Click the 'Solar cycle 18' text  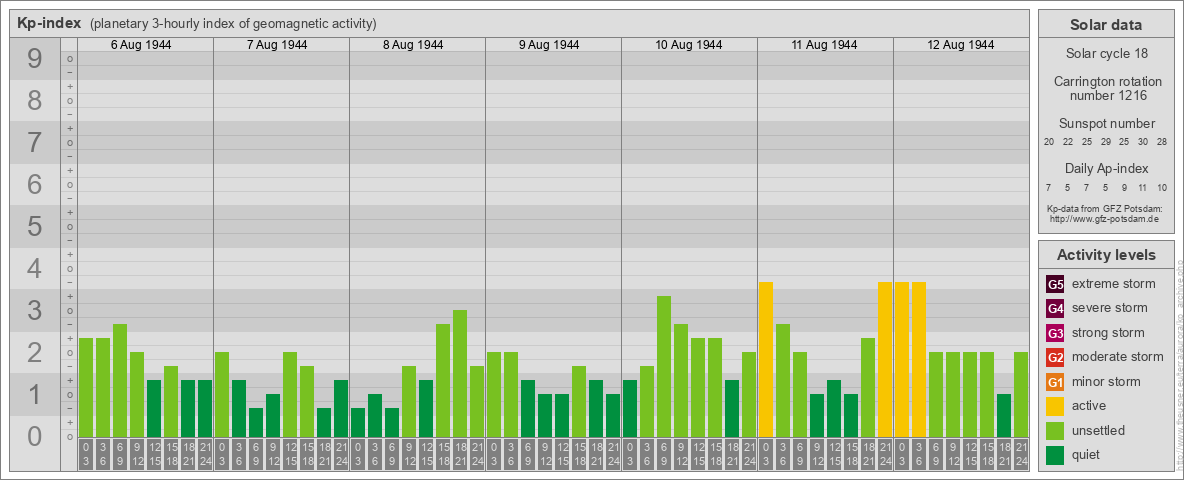[1106, 54]
